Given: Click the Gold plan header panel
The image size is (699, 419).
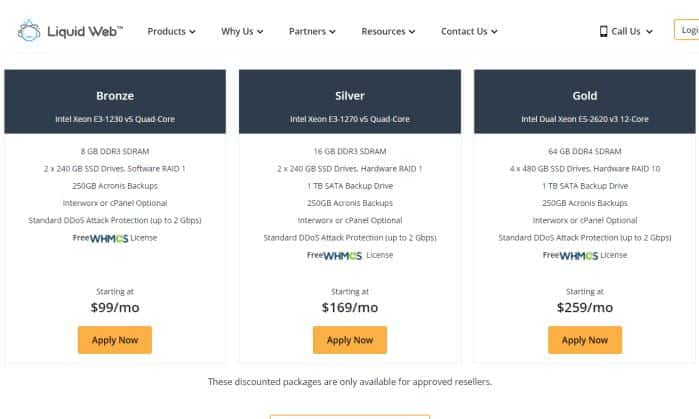Looking at the screenshot, I should pos(585,102).
